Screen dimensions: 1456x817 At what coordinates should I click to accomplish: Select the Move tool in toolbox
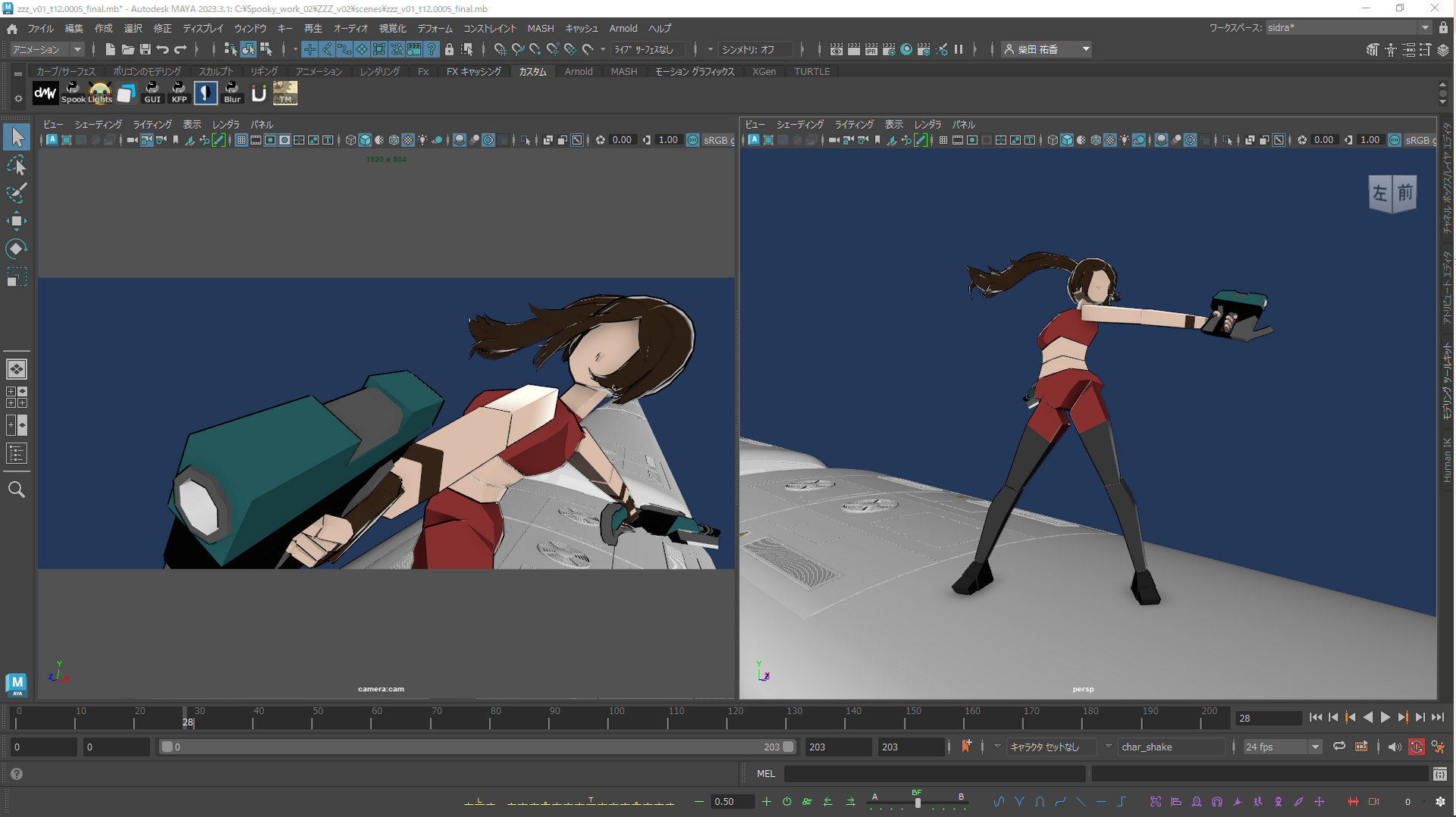pyautogui.click(x=16, y=221)
